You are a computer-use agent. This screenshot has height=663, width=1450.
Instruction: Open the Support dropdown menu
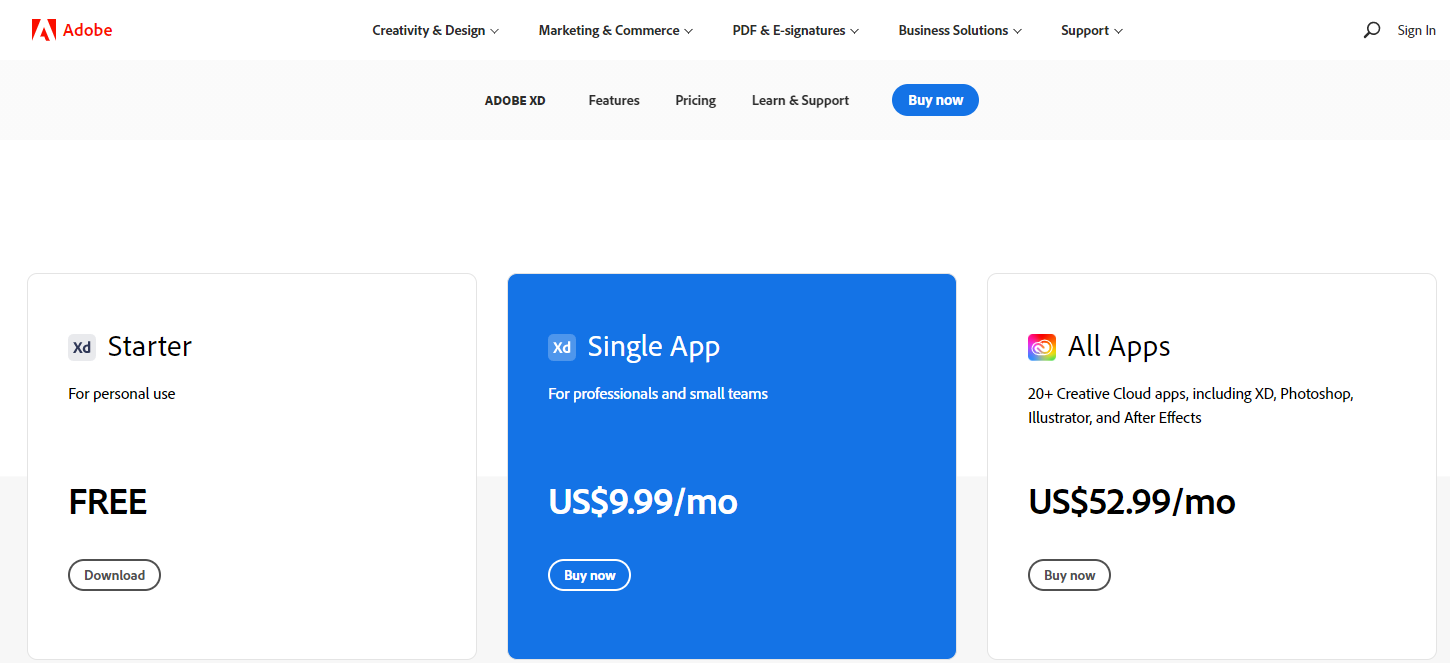(x=1091, y=30)
